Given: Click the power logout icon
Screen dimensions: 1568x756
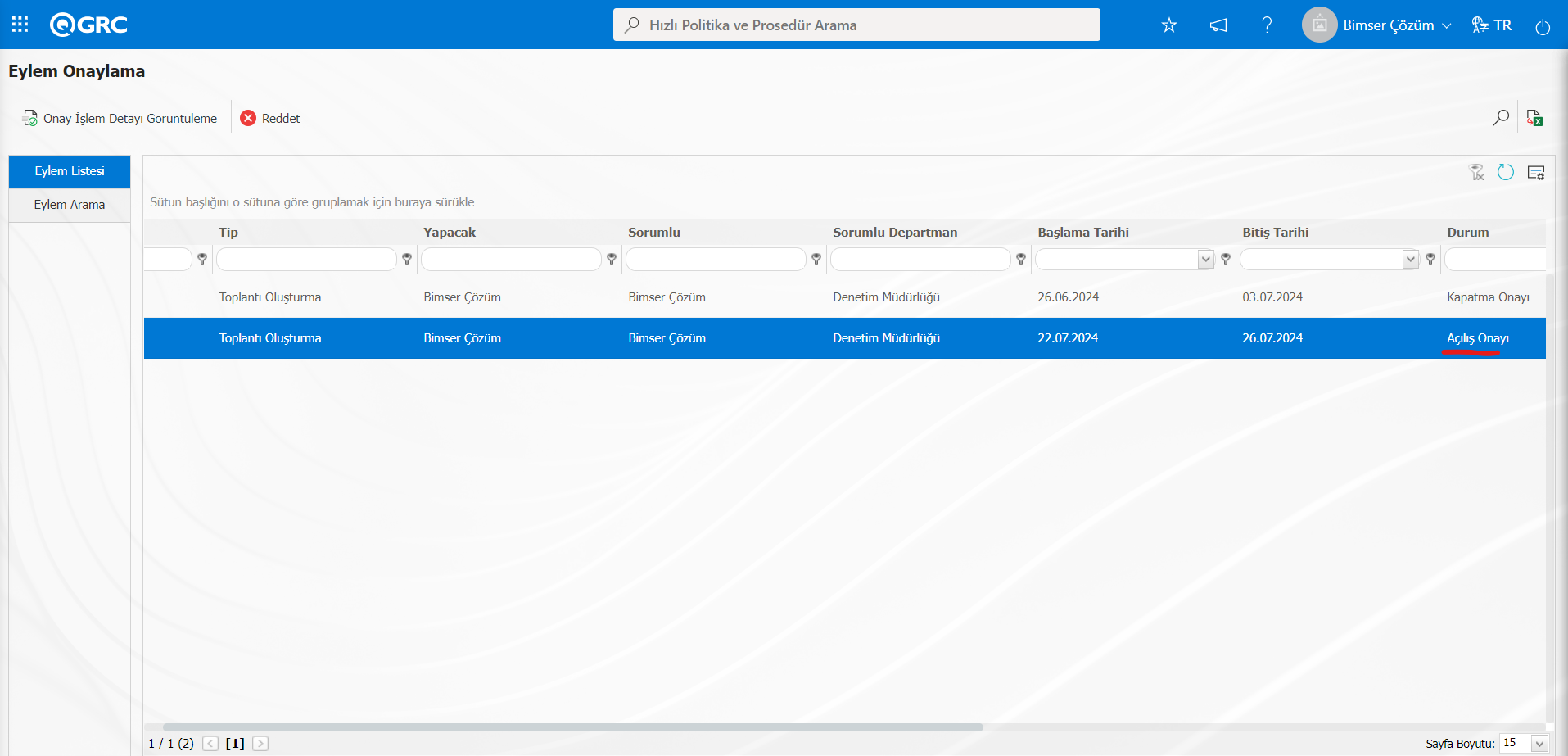Looking at the screenshot, I should [1543, 26].
